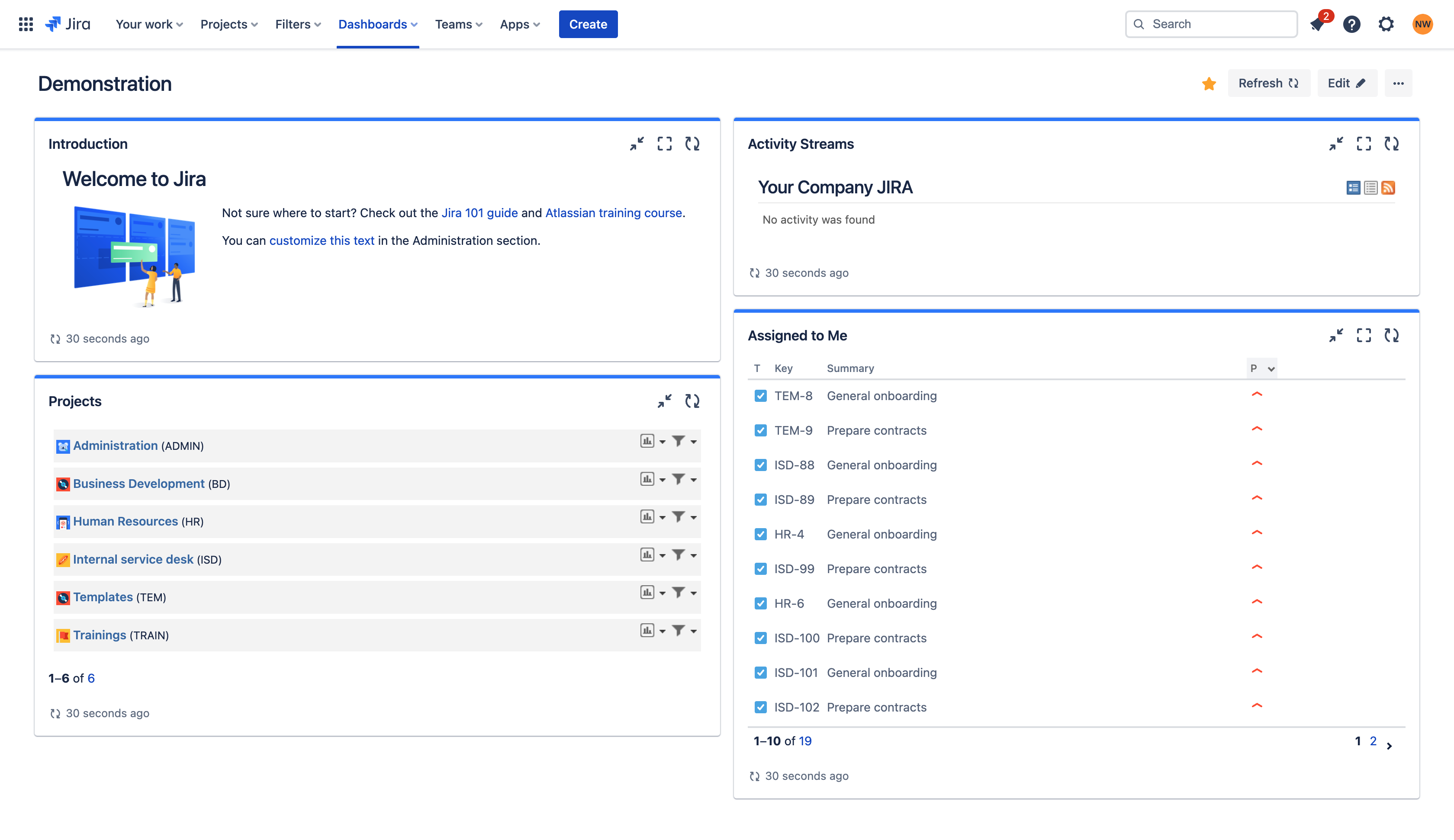
Task: Click the dashboard Refresh button
Action: [x=1268, y=83]
